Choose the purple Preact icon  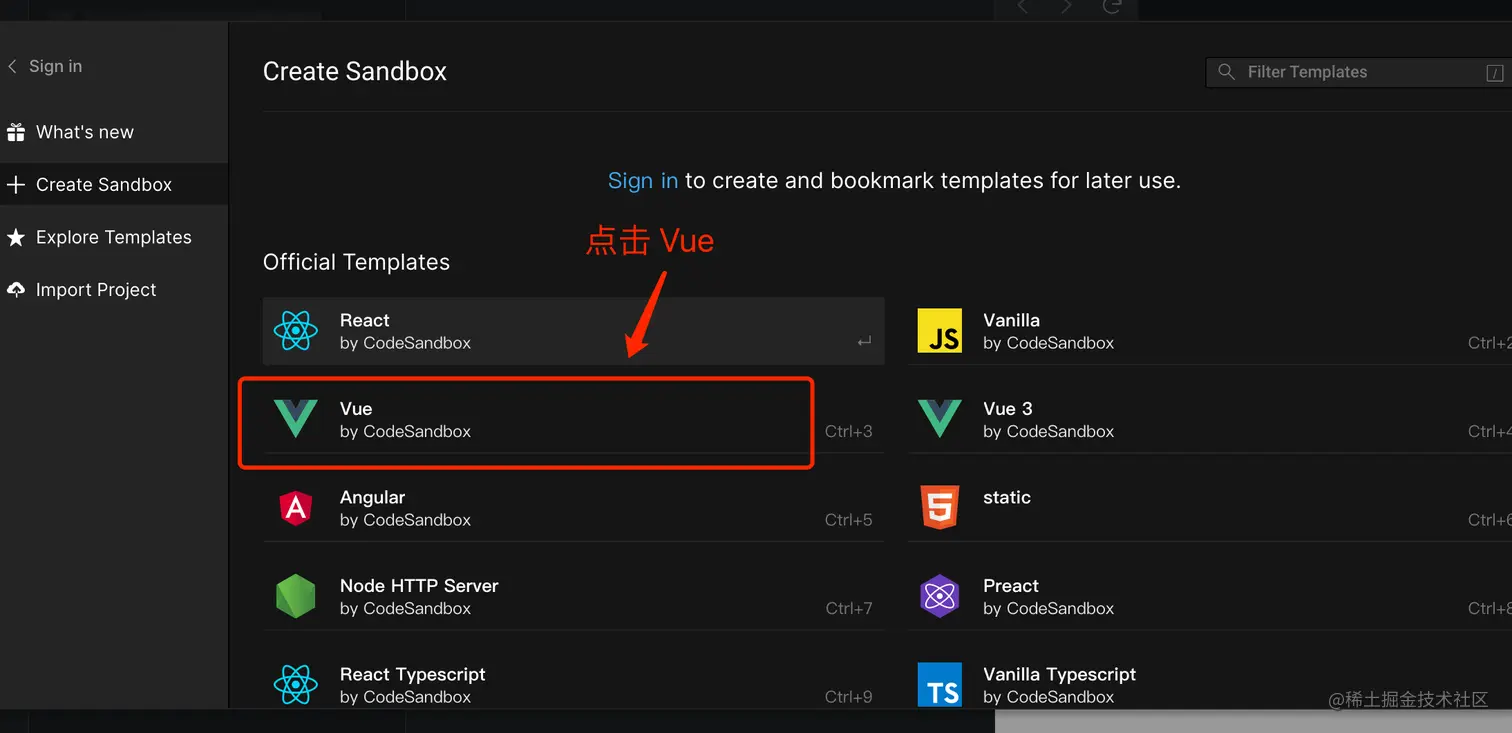coord(939,597)
